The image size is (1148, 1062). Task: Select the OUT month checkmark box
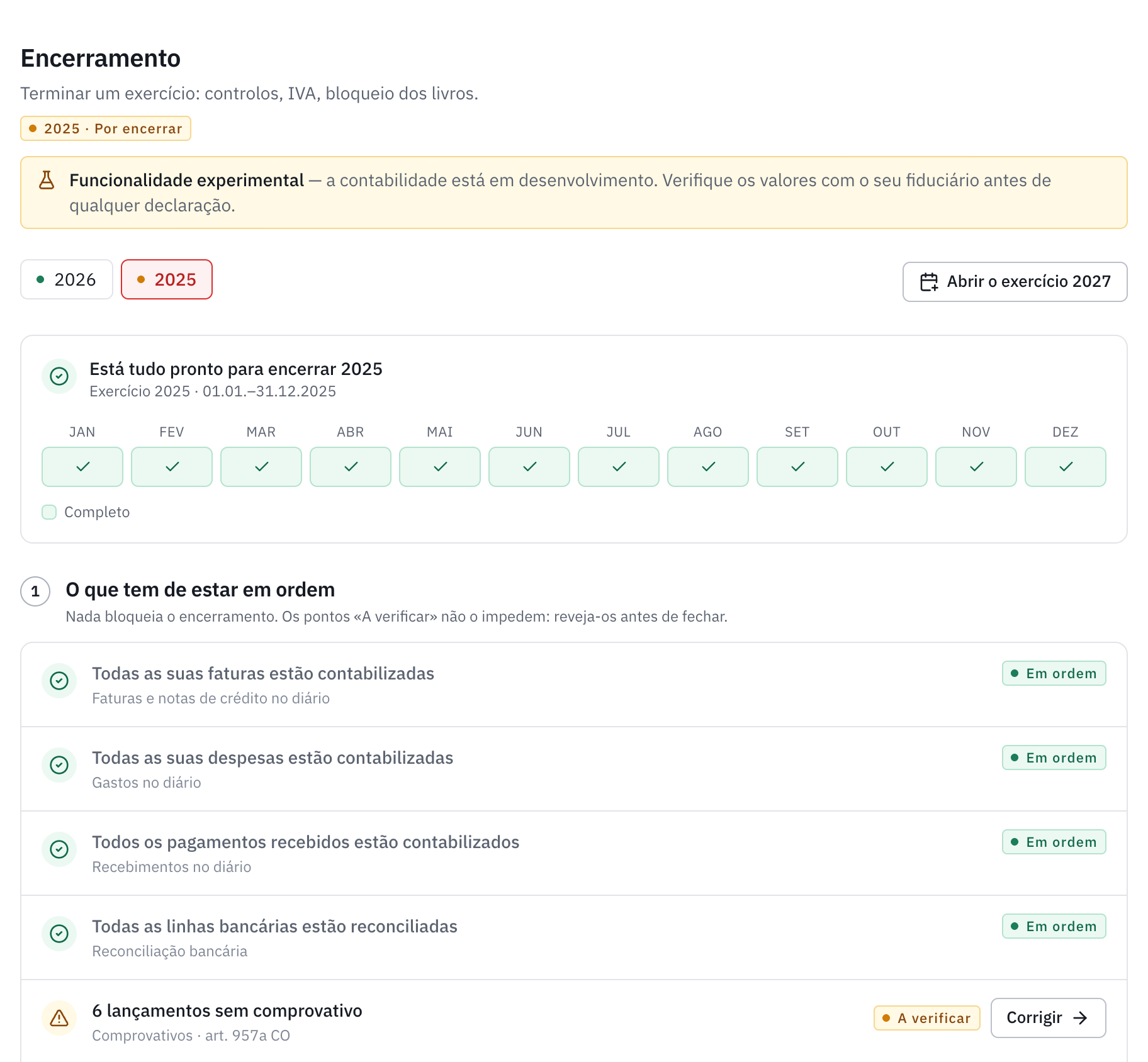[x=887, y=467]
